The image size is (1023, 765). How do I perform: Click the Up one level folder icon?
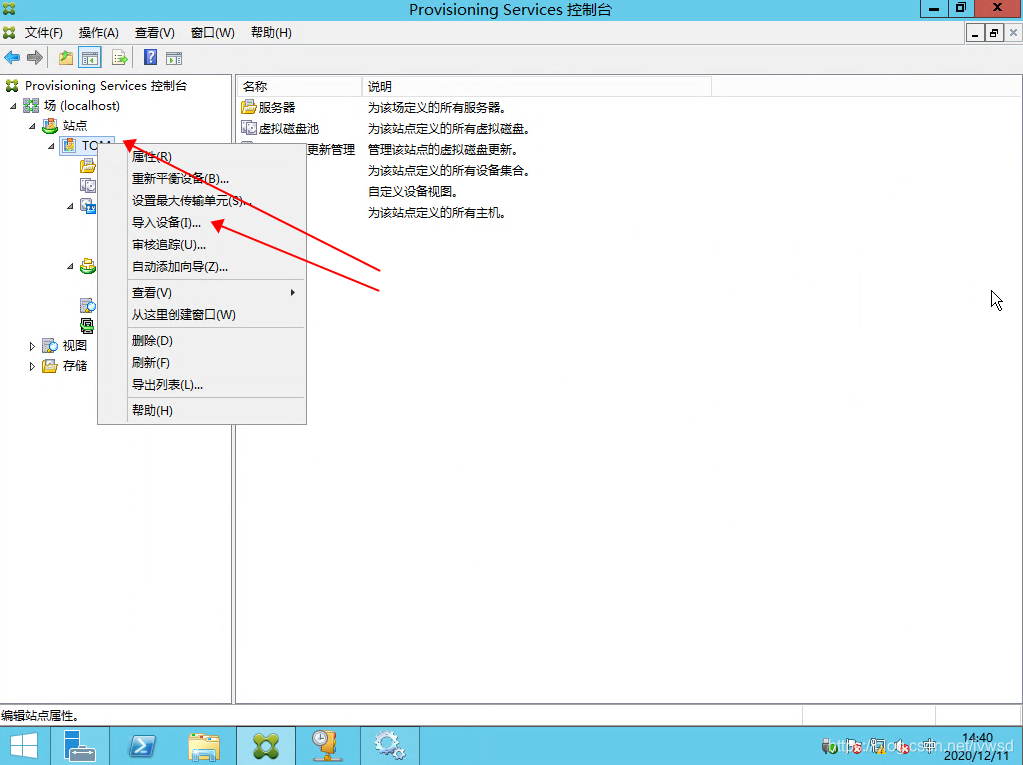coord(66,58)
